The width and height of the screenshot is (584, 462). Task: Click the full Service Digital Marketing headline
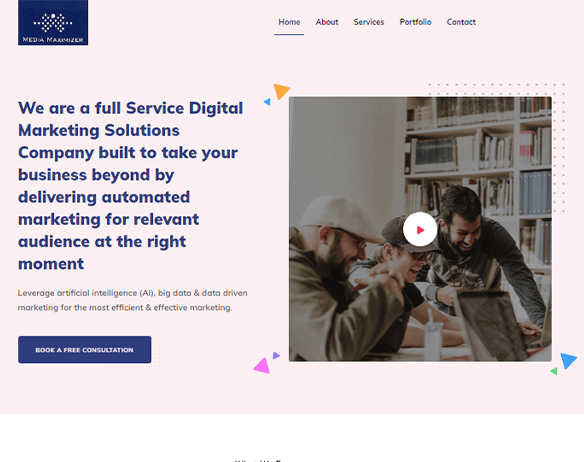(x=131, y=186)
